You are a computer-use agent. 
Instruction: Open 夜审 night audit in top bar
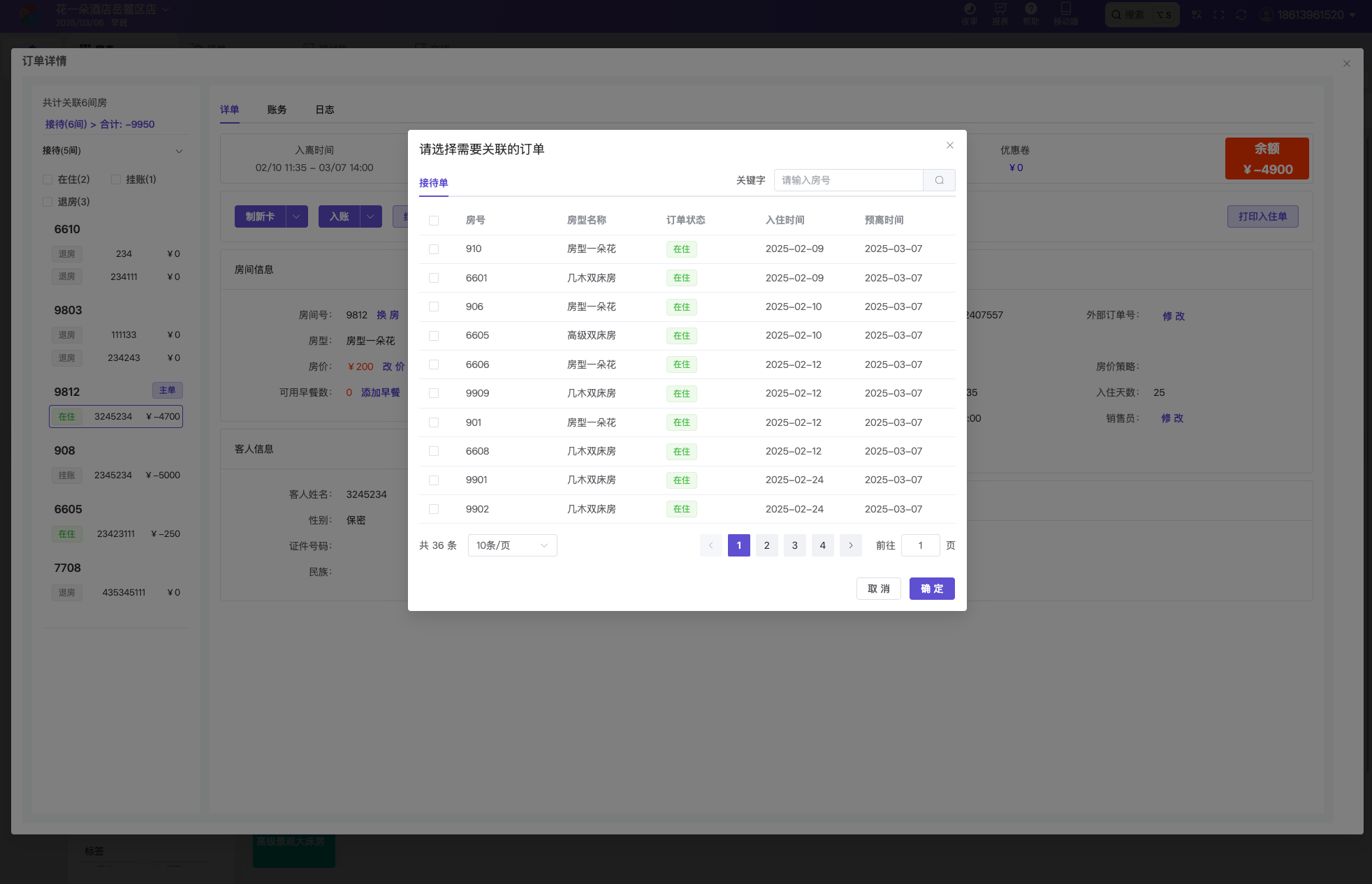(970, 14)
